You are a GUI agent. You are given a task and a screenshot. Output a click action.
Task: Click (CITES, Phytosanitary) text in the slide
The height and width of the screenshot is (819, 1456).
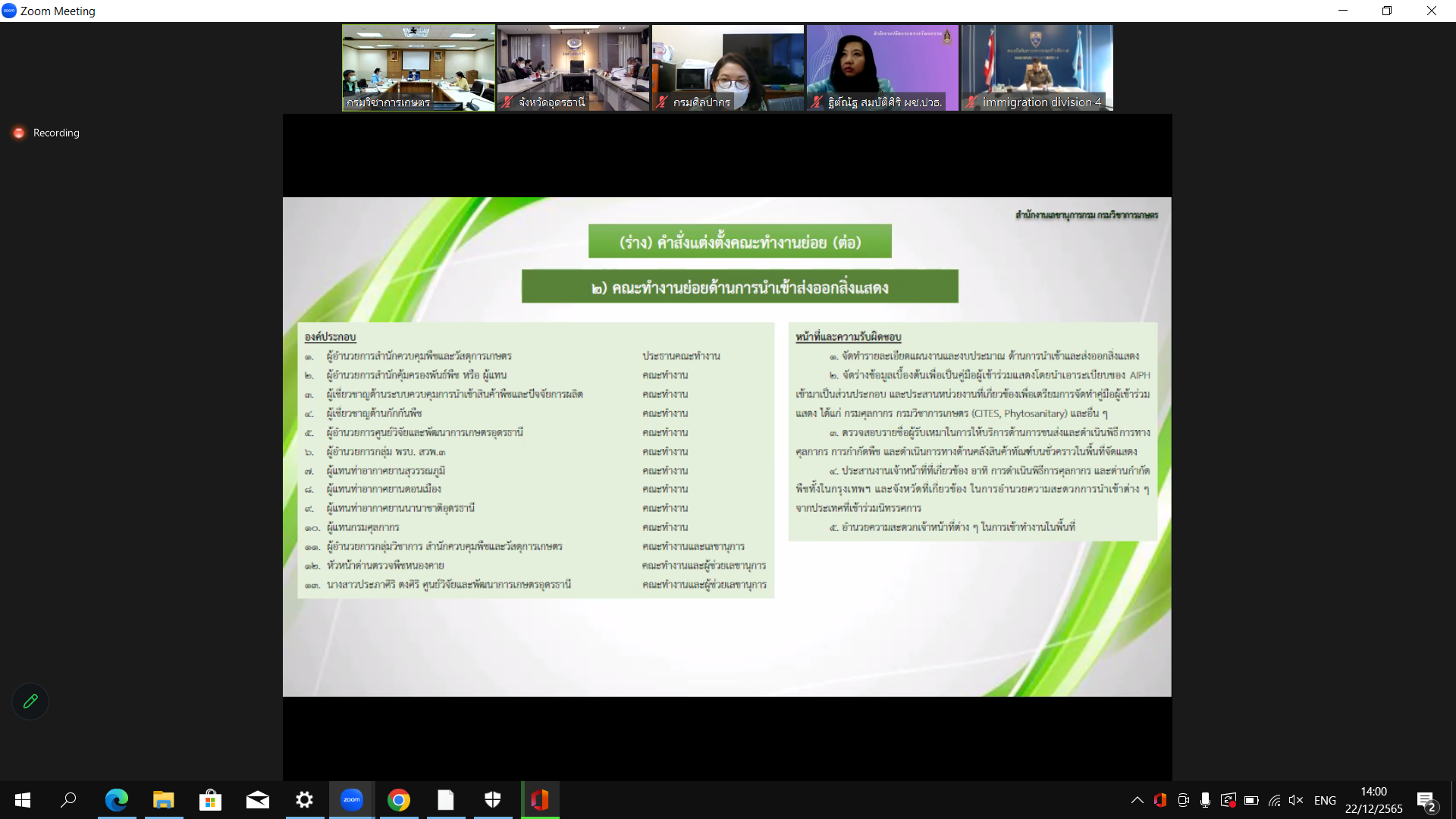pyautogui.click(x=1019, y=413)
